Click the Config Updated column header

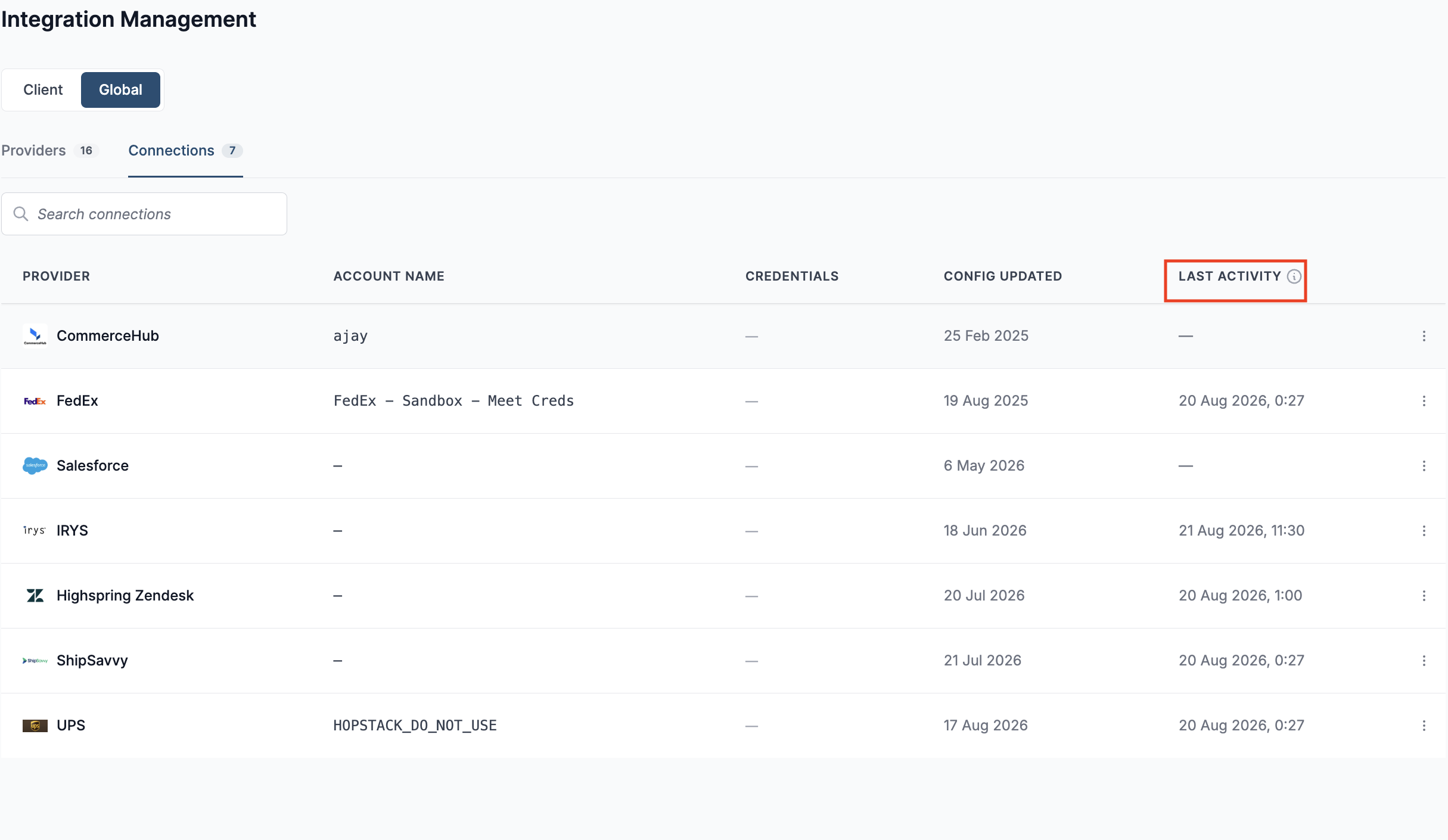tap(1003, 276)
